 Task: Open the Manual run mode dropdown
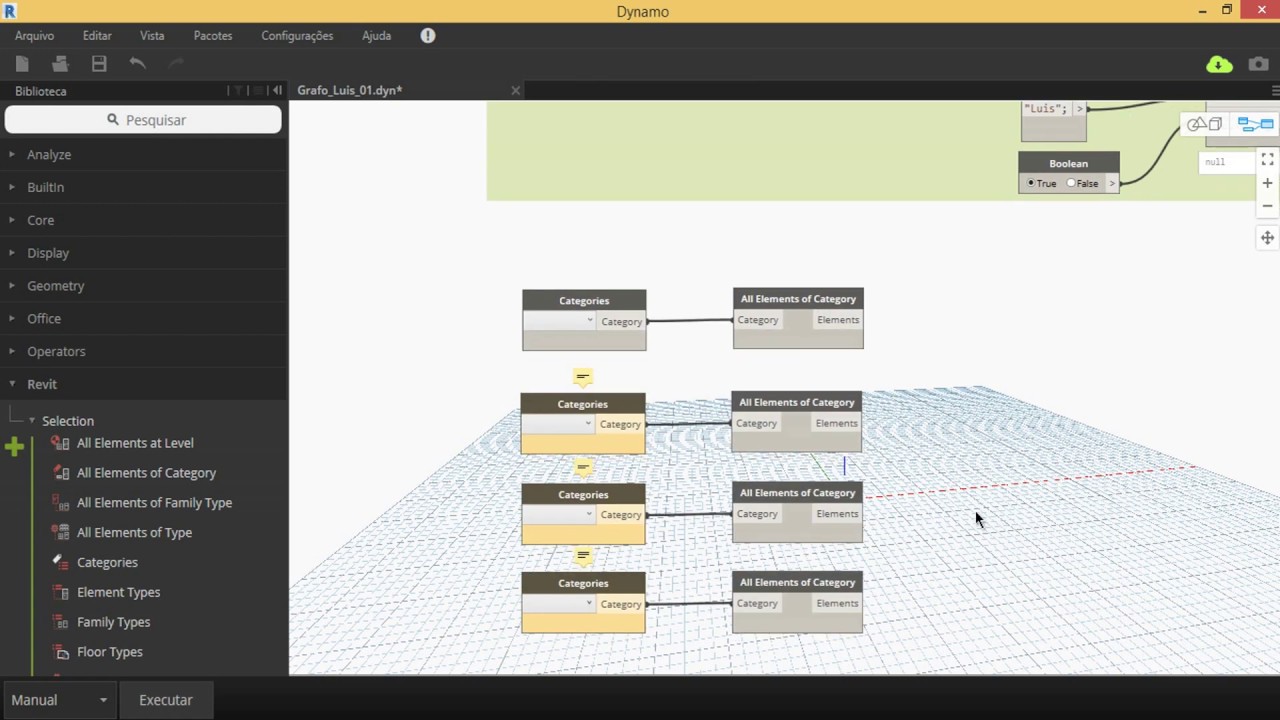(58, 700)
